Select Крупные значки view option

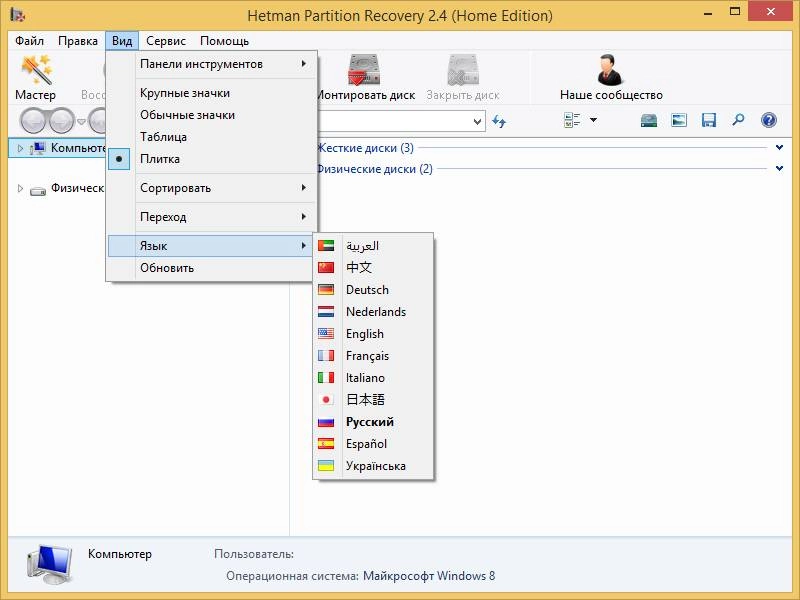(211, 93)
